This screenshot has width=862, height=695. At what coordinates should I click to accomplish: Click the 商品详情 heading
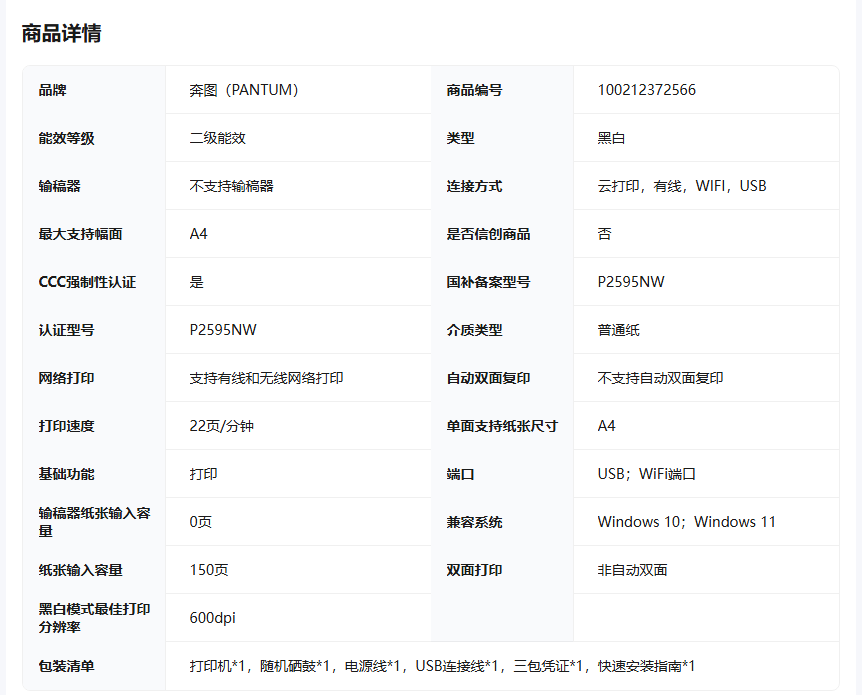62,33
